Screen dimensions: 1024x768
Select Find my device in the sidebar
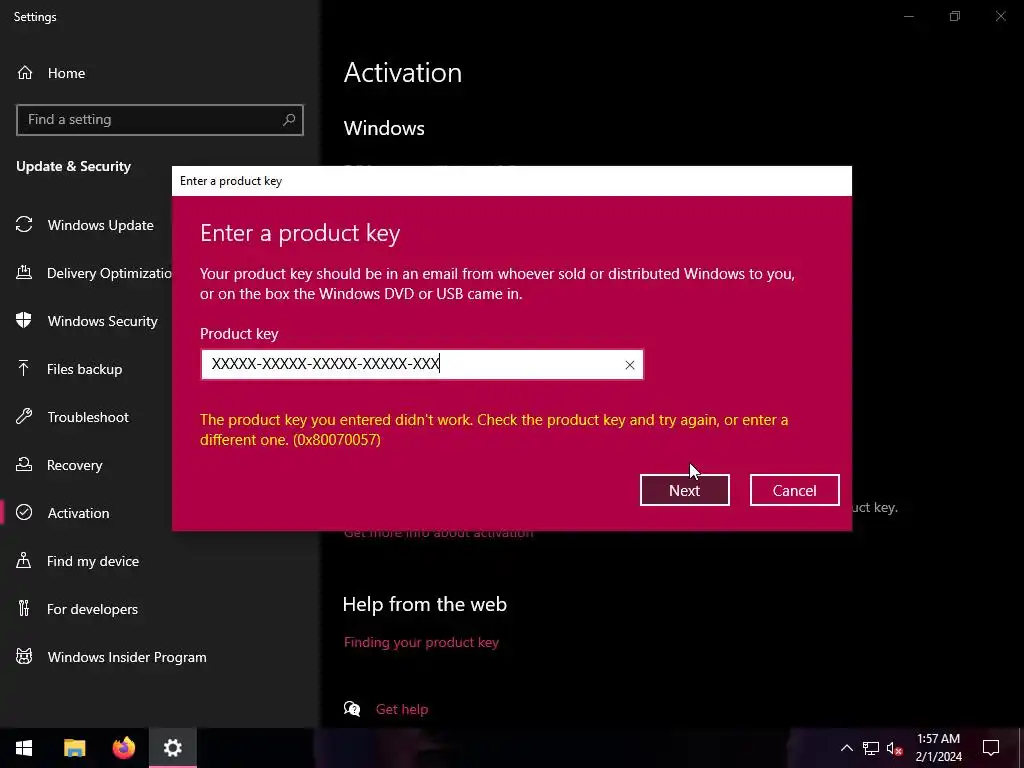point(93,561)
